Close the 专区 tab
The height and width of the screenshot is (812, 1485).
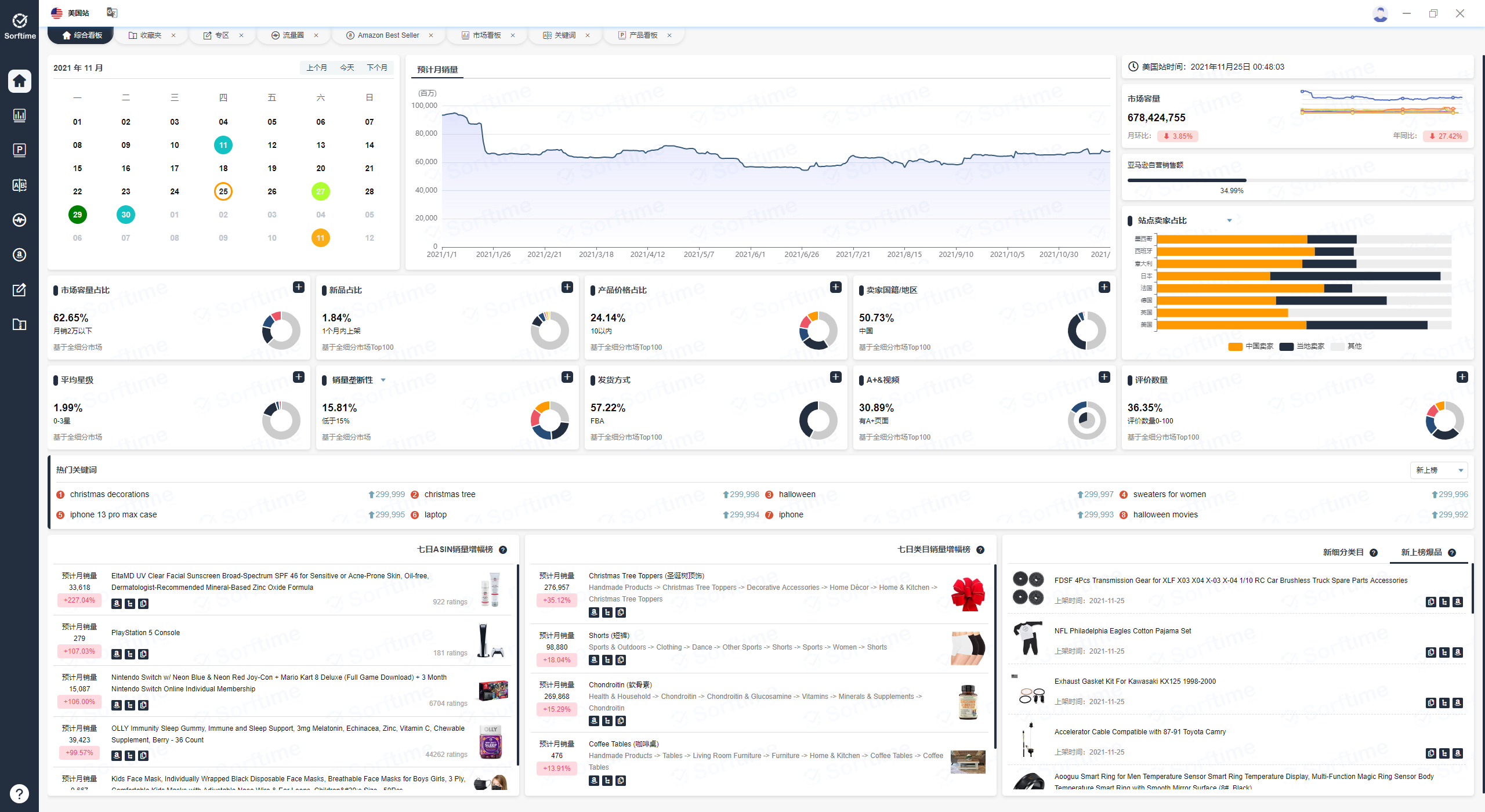[241, 35]
